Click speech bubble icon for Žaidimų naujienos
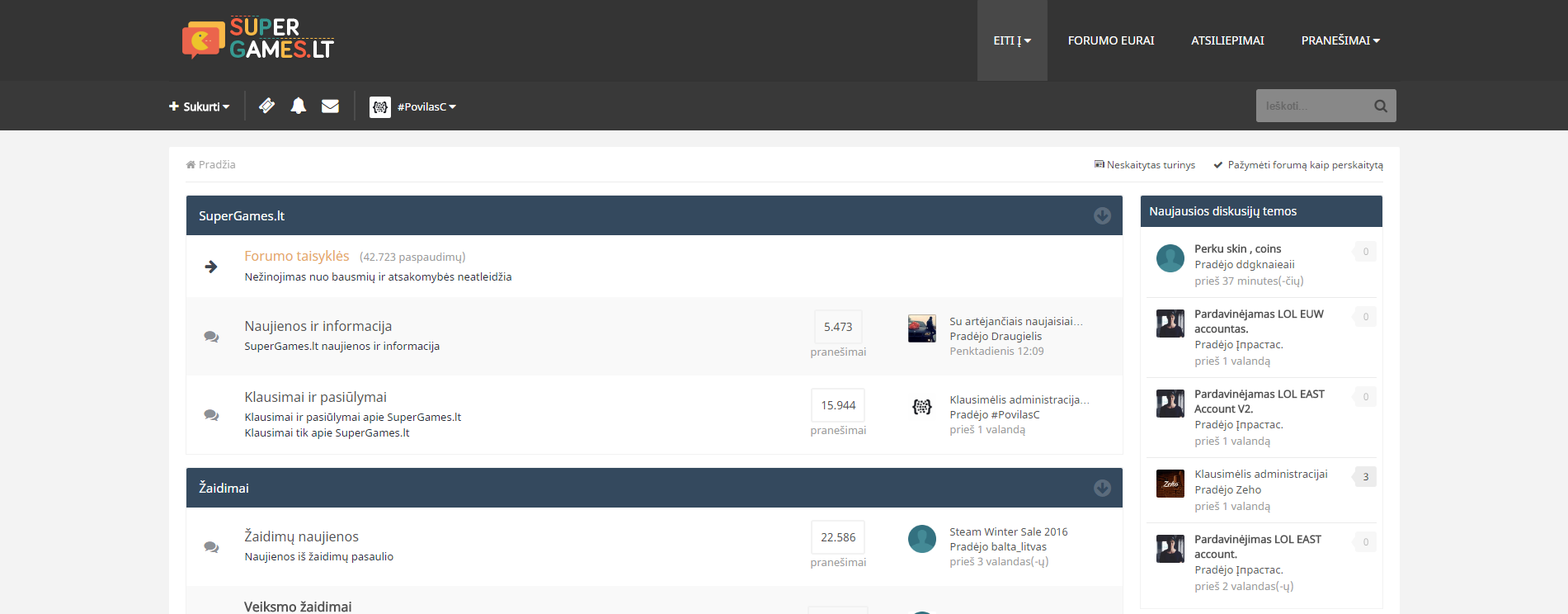This screenshot has width=1568, height=614. [x=211, y=547]
